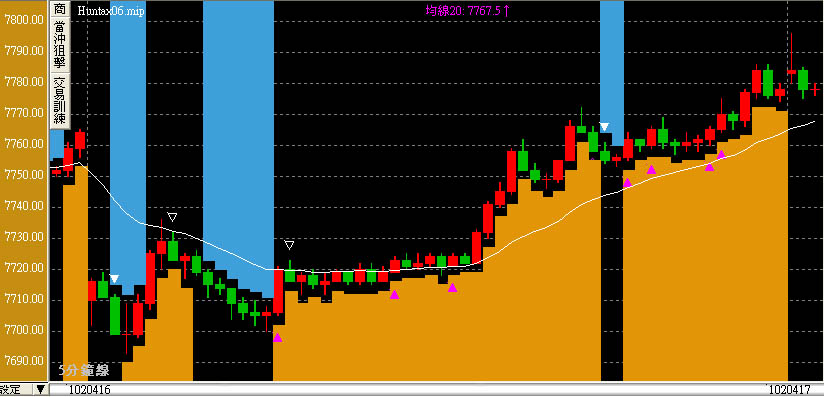Click the hollow down-triangle marker near 7727
The width and height of the screenshot is (824, 397).
coord(289,245)
